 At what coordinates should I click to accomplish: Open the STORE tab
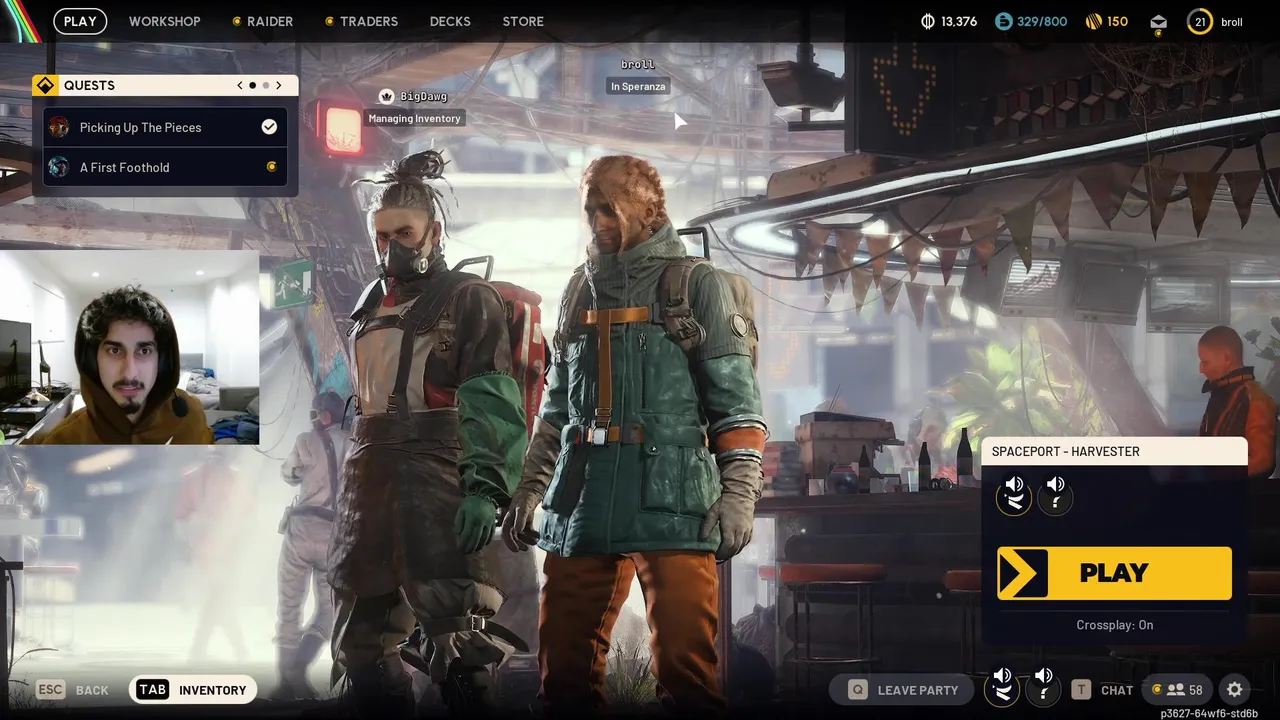[523, 21]
